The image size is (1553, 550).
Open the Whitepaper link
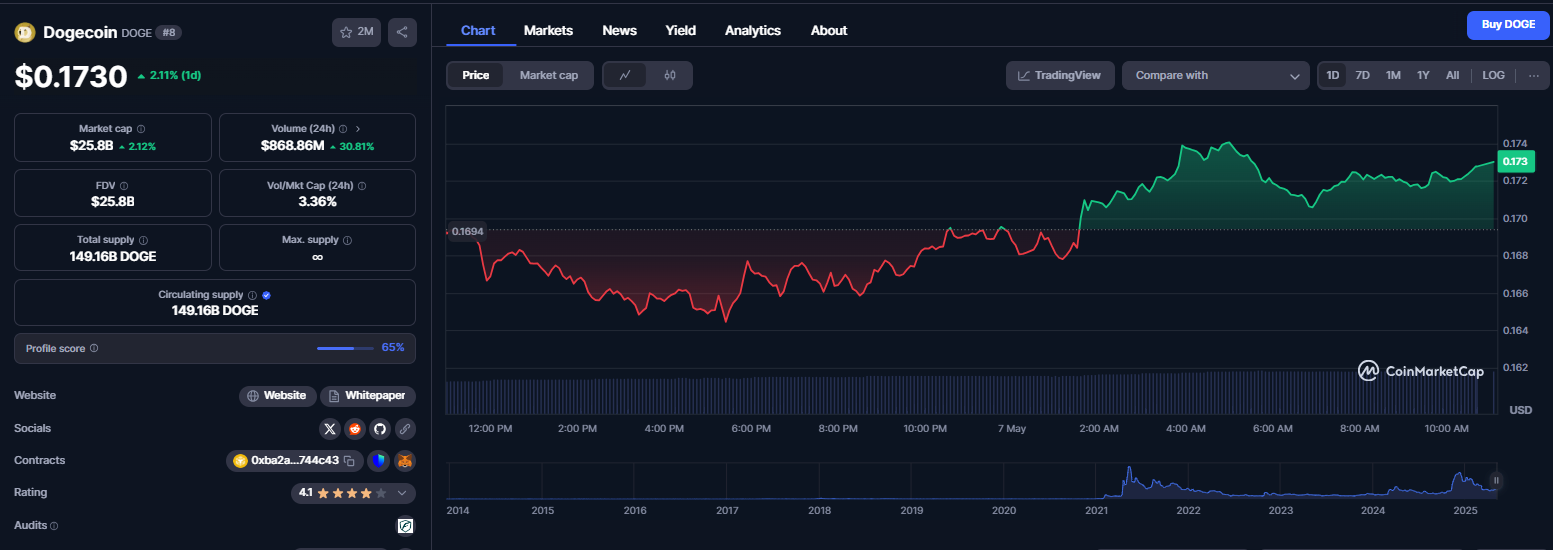click(368, 396)
